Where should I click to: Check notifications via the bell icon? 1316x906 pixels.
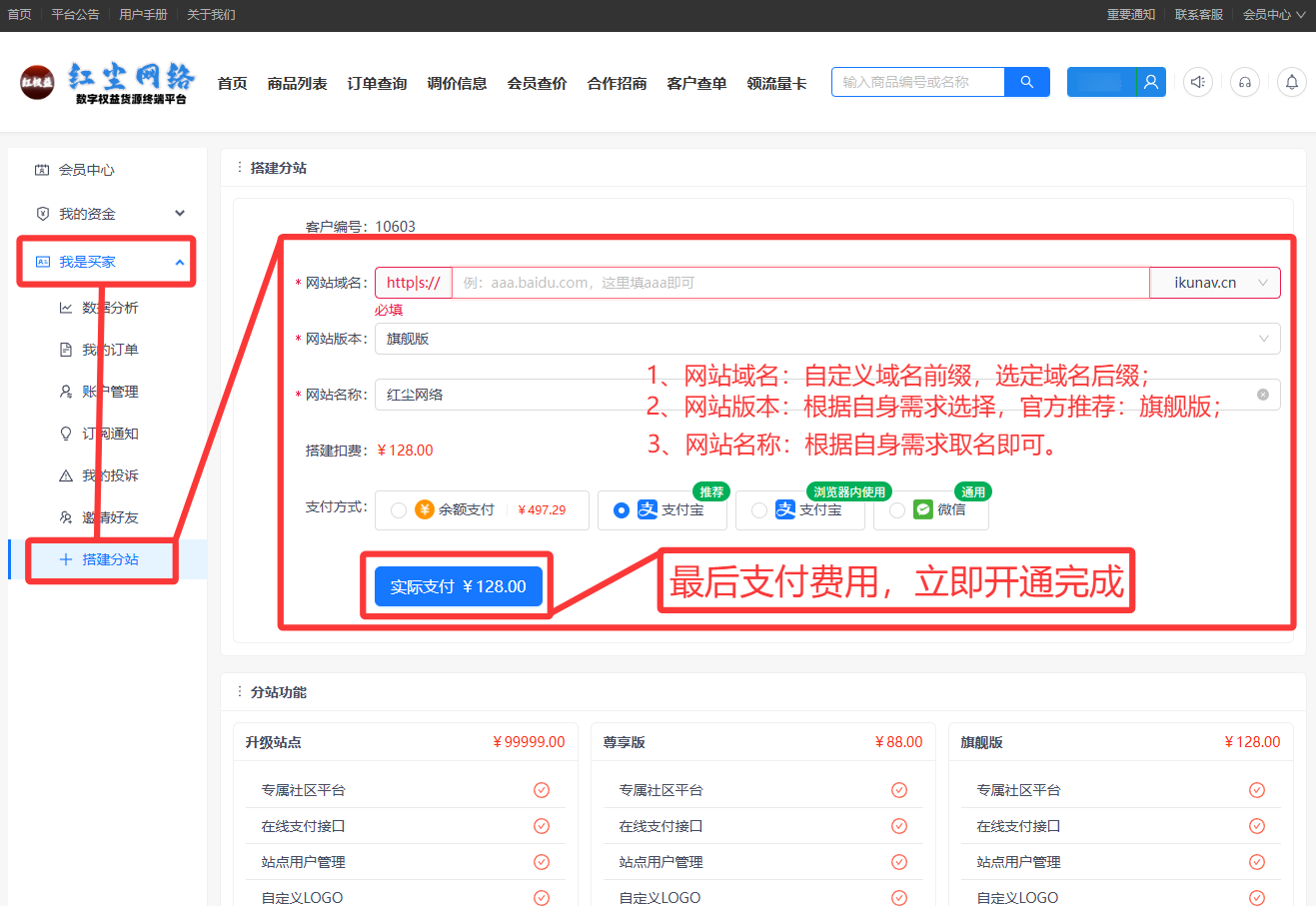coord(1291,82)
